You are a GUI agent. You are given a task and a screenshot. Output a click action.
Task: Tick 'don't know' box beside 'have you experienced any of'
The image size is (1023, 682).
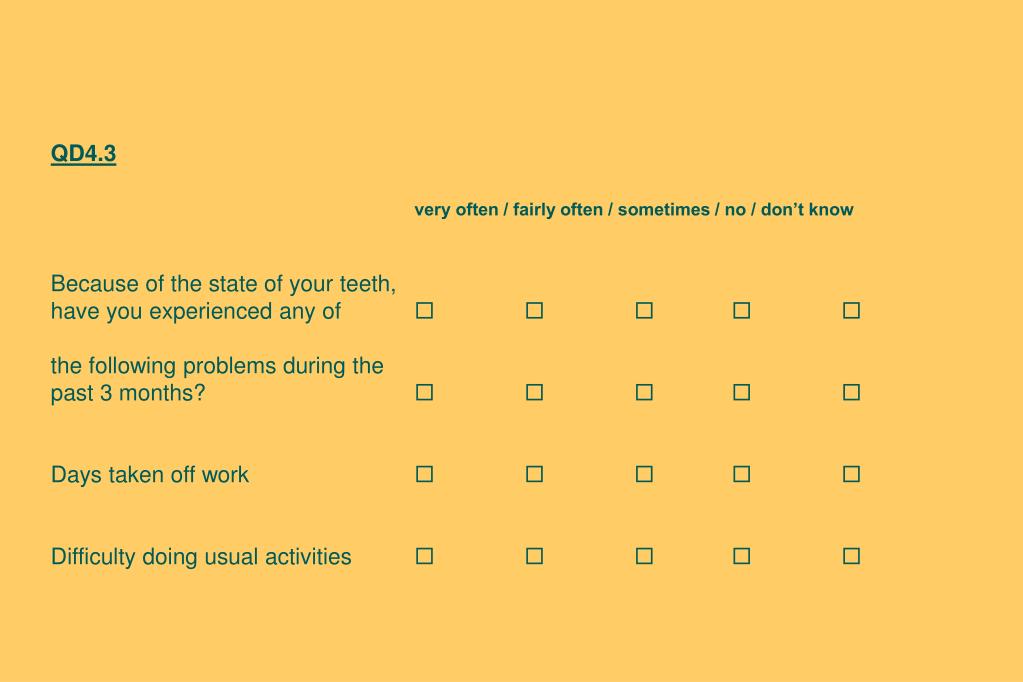(851, 310)
